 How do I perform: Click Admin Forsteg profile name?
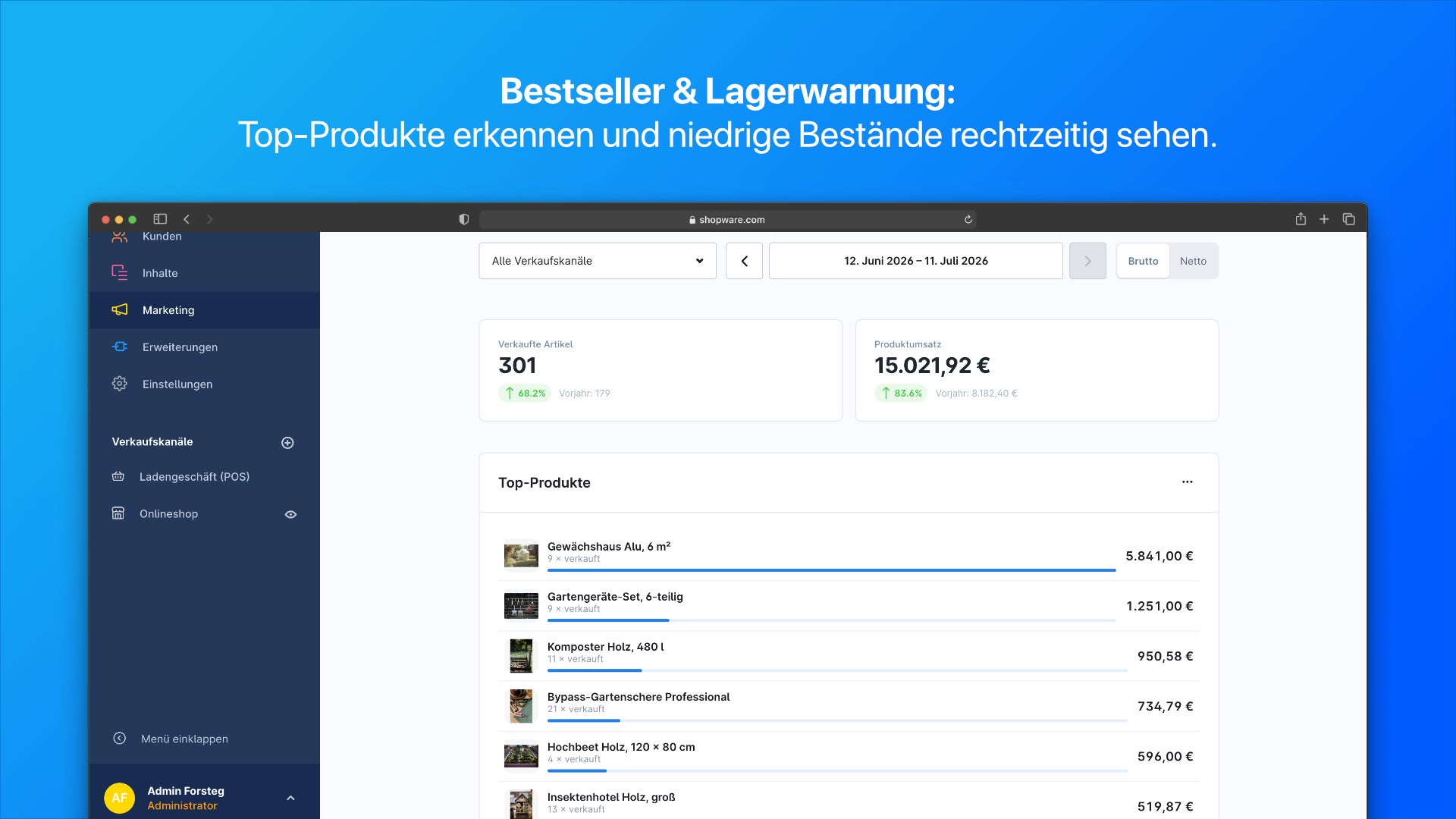(186, 790)
